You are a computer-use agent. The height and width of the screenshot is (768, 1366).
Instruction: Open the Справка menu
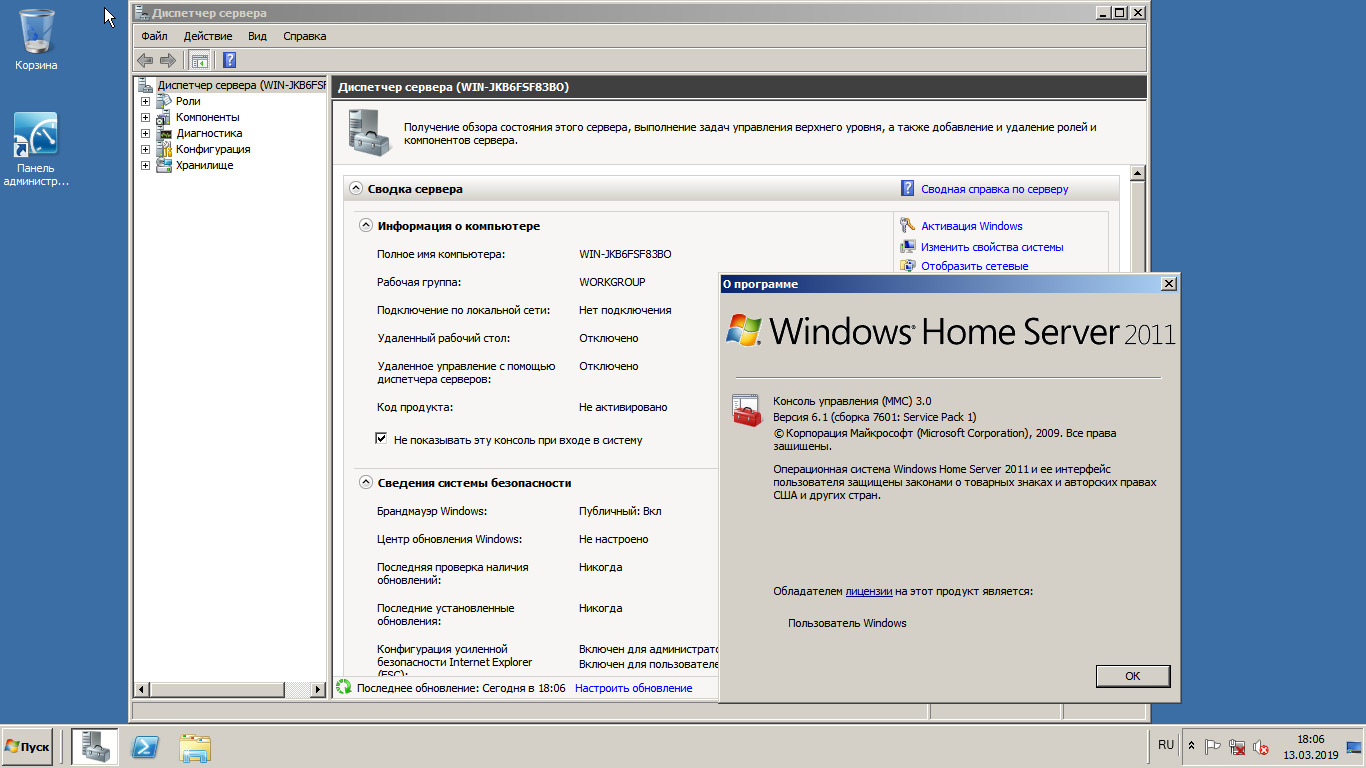[x=305, y=36]
